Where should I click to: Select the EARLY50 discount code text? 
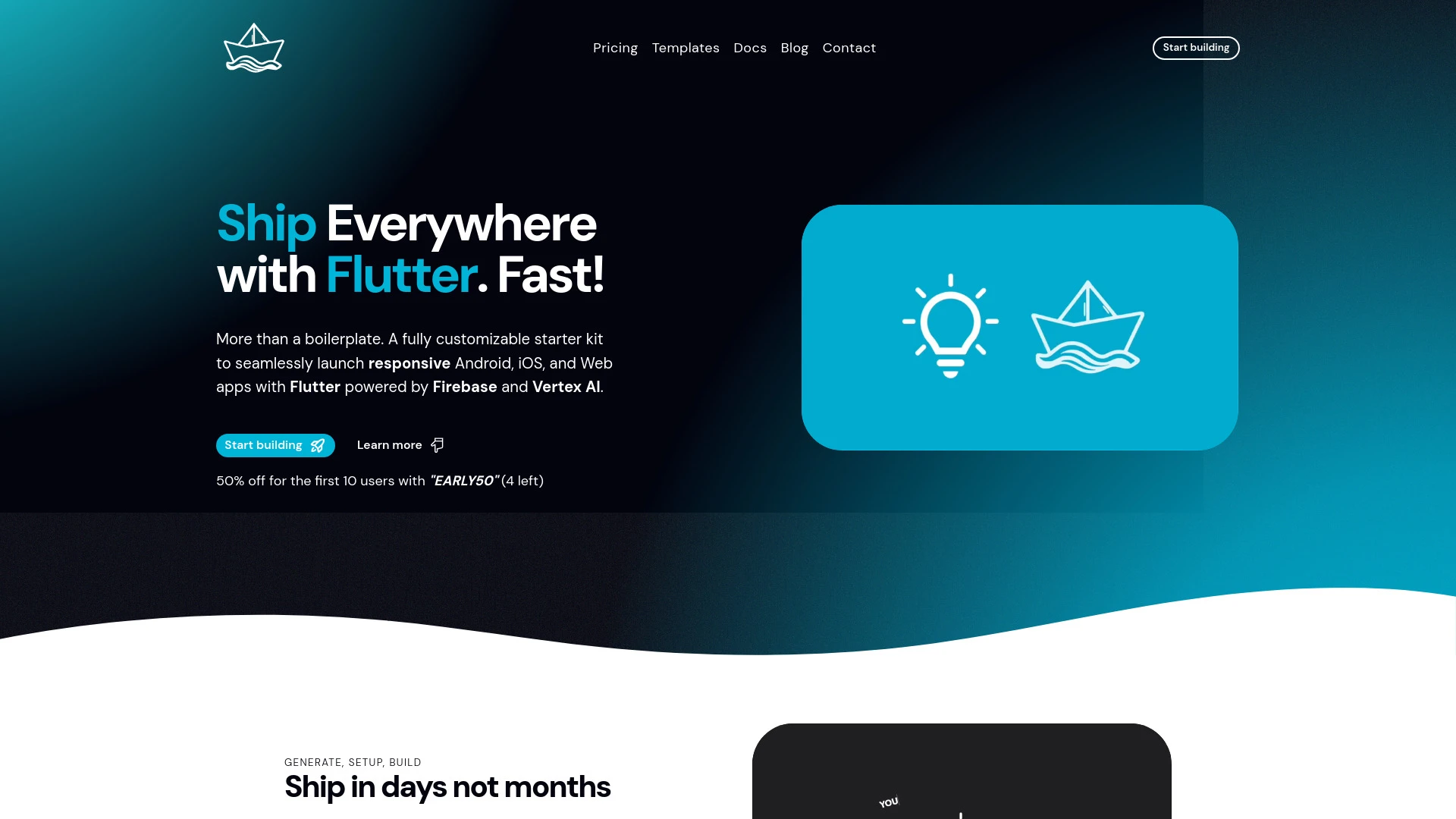(x=463, y=480)
